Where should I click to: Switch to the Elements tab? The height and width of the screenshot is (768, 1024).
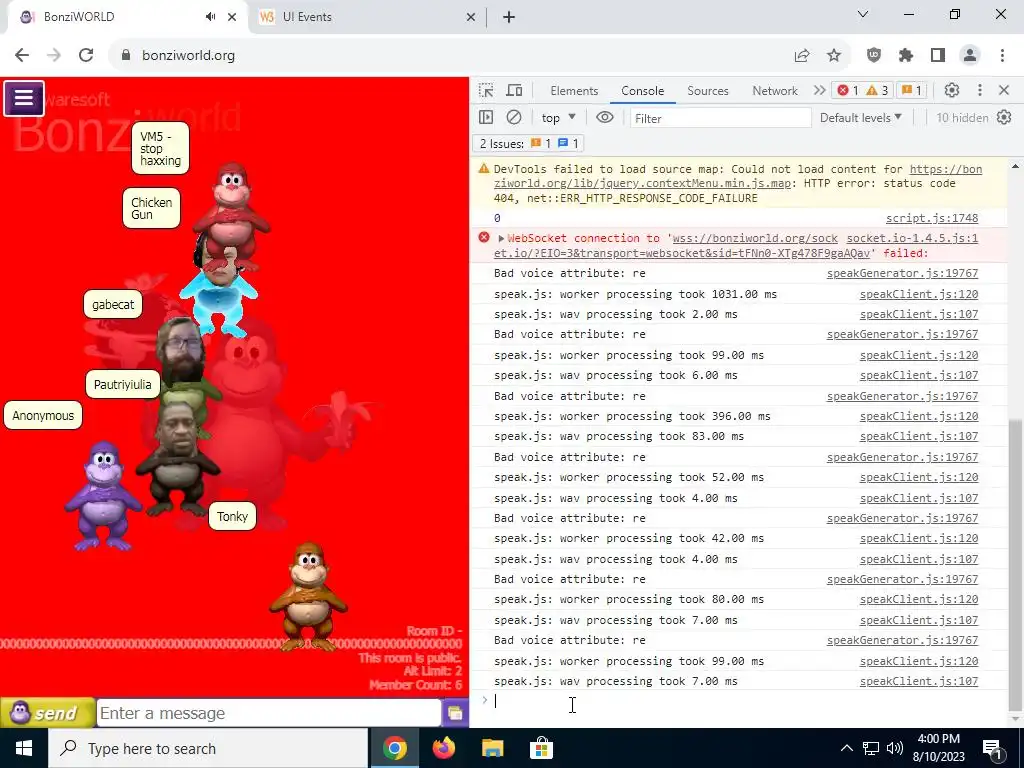pos(574,91)
